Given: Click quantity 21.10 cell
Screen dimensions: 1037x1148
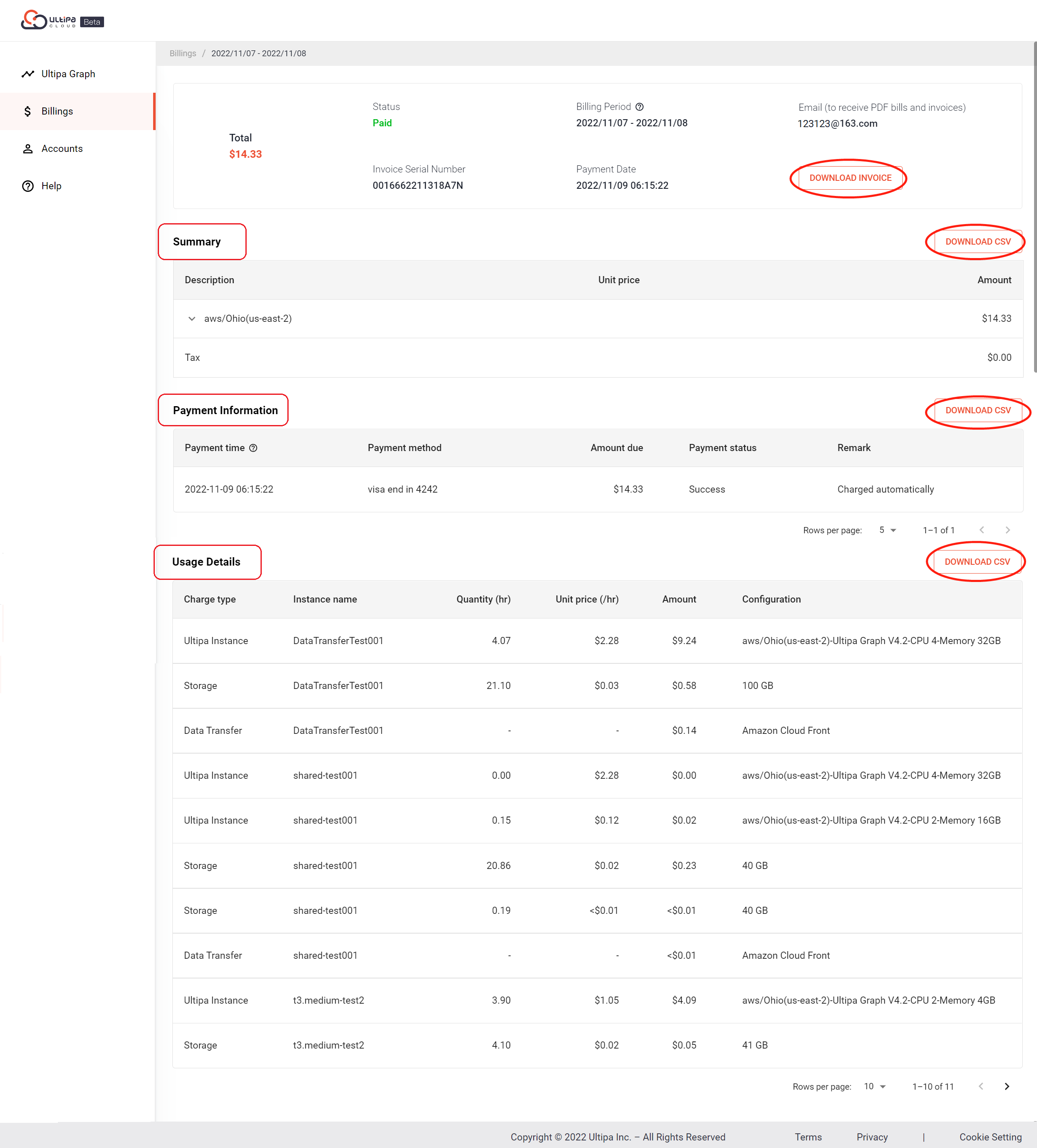Looking at the screenshot, I should [498, 686].
